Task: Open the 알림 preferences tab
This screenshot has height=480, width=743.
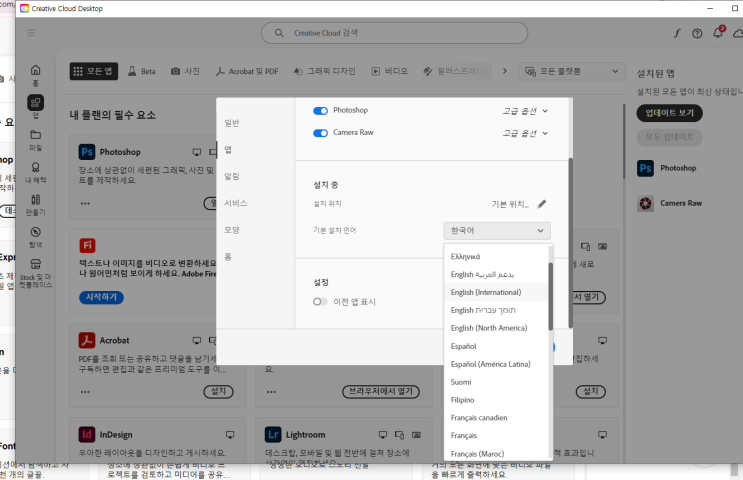Action: (232, 176)
